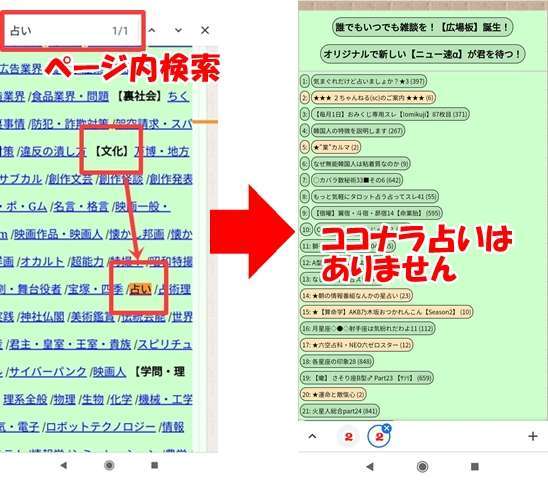Open thread 20: ★運命と敵愾心
Screen dimensions: 548x480
(x=333, y=394)
